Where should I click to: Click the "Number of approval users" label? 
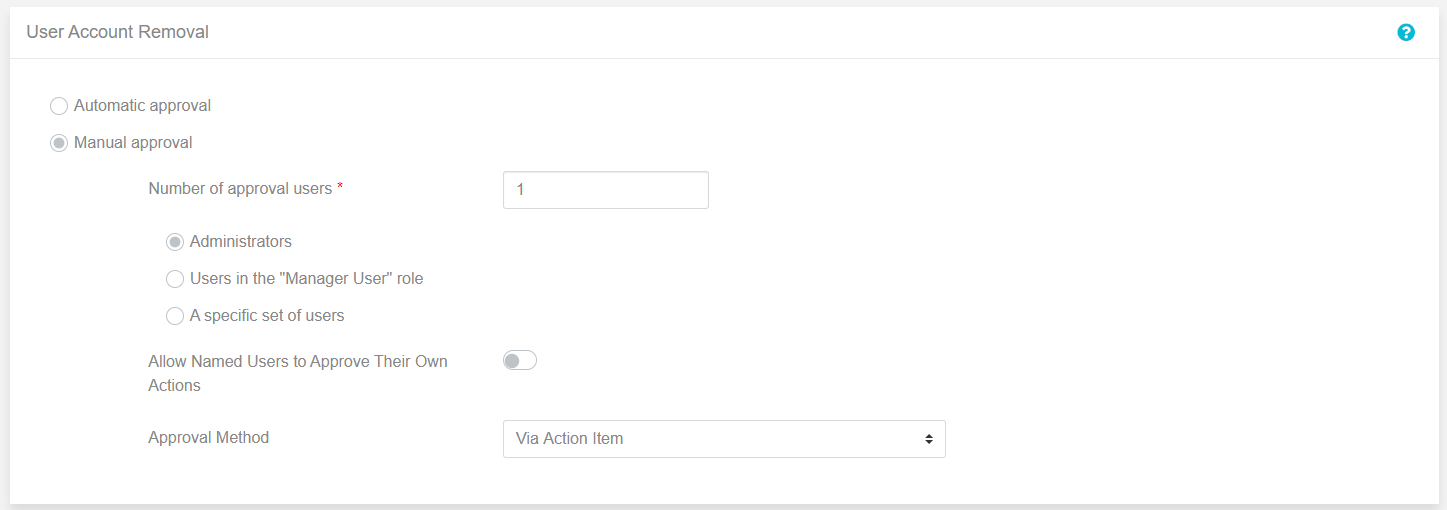tap(240, 188)
